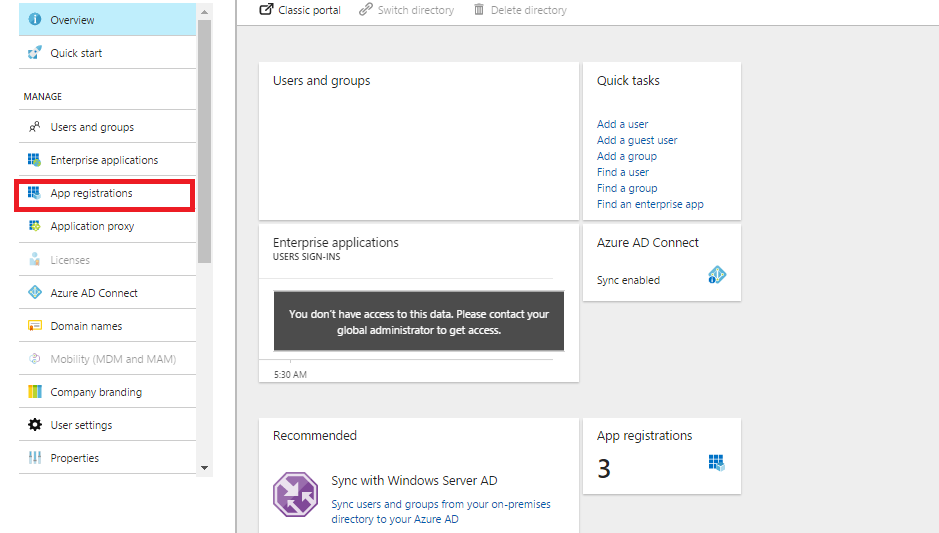Click the Add a user link
This screenshot has width=939, height=533.
click(622, 124)
